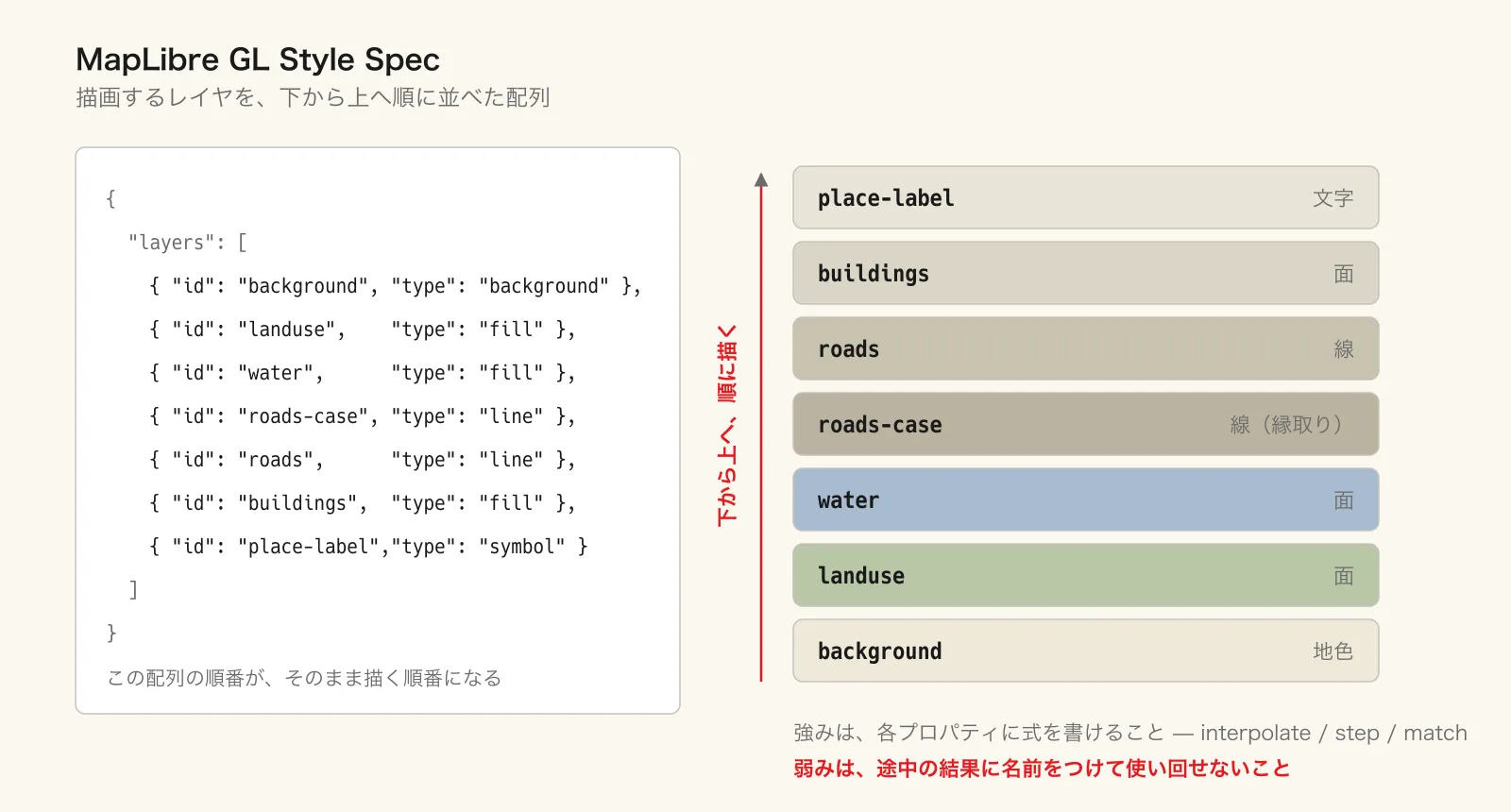Viewport: 1511px width, 812px height.
Task: Click the code line with id "roads"
Action: (x=363, y=460)
